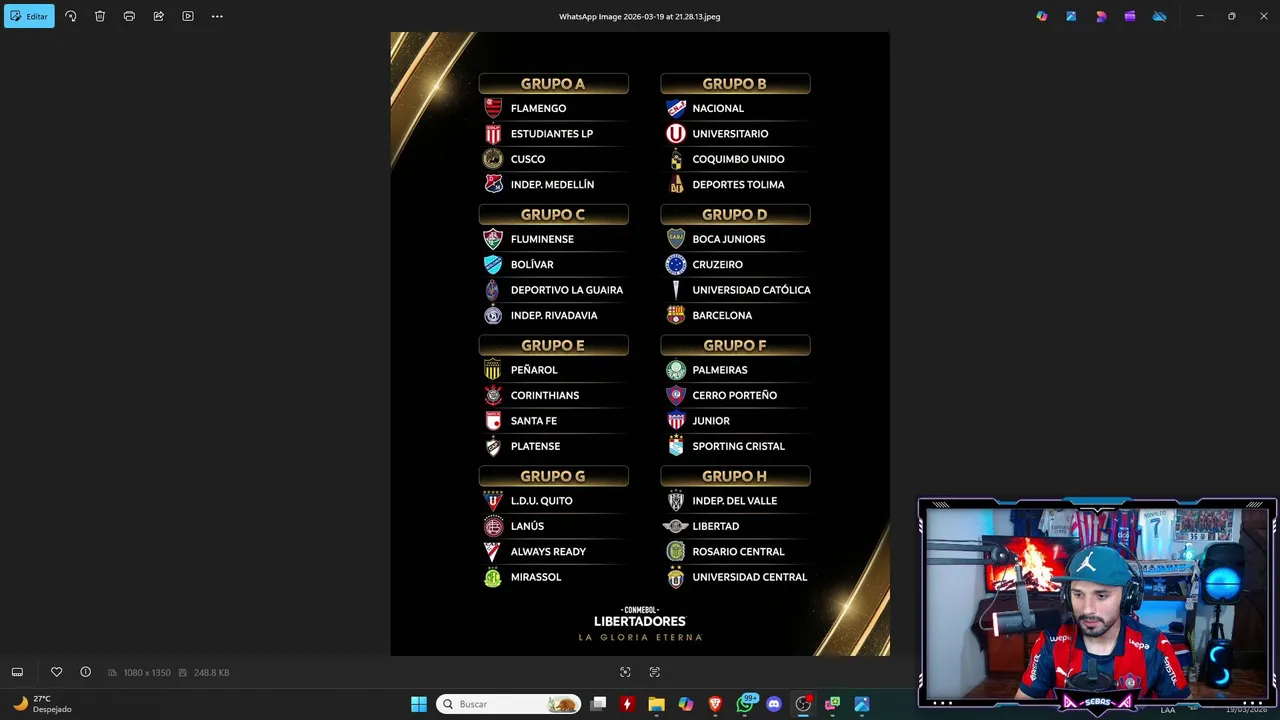Viewport: 1280px width, 720px height.
Task: Open the share icon in the toolbar
Action: [158, 16]
